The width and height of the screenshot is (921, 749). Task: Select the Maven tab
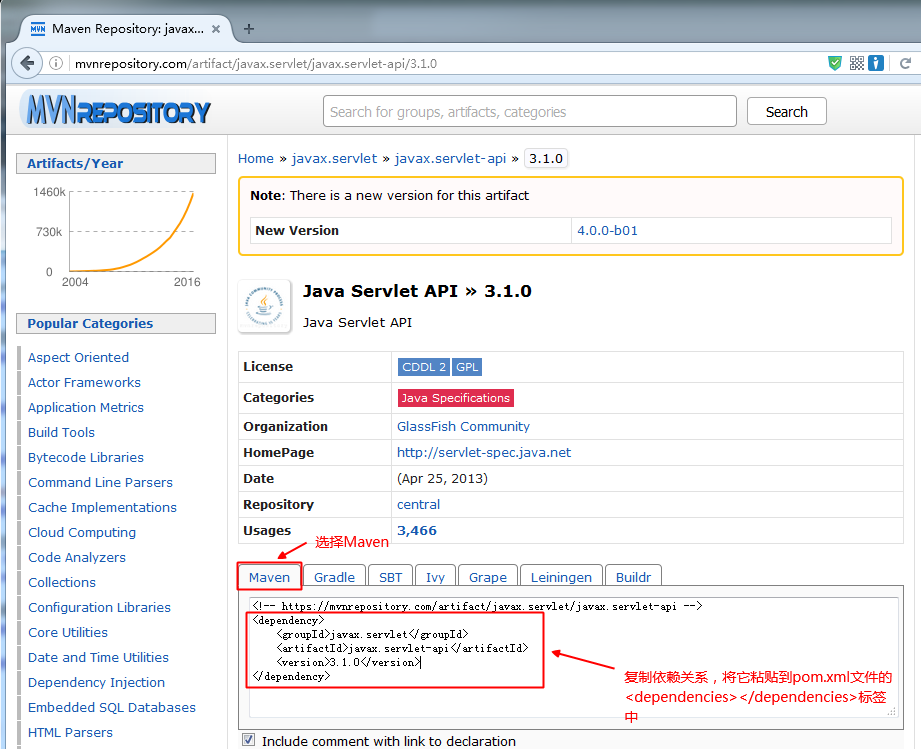[x=269, y=577]
